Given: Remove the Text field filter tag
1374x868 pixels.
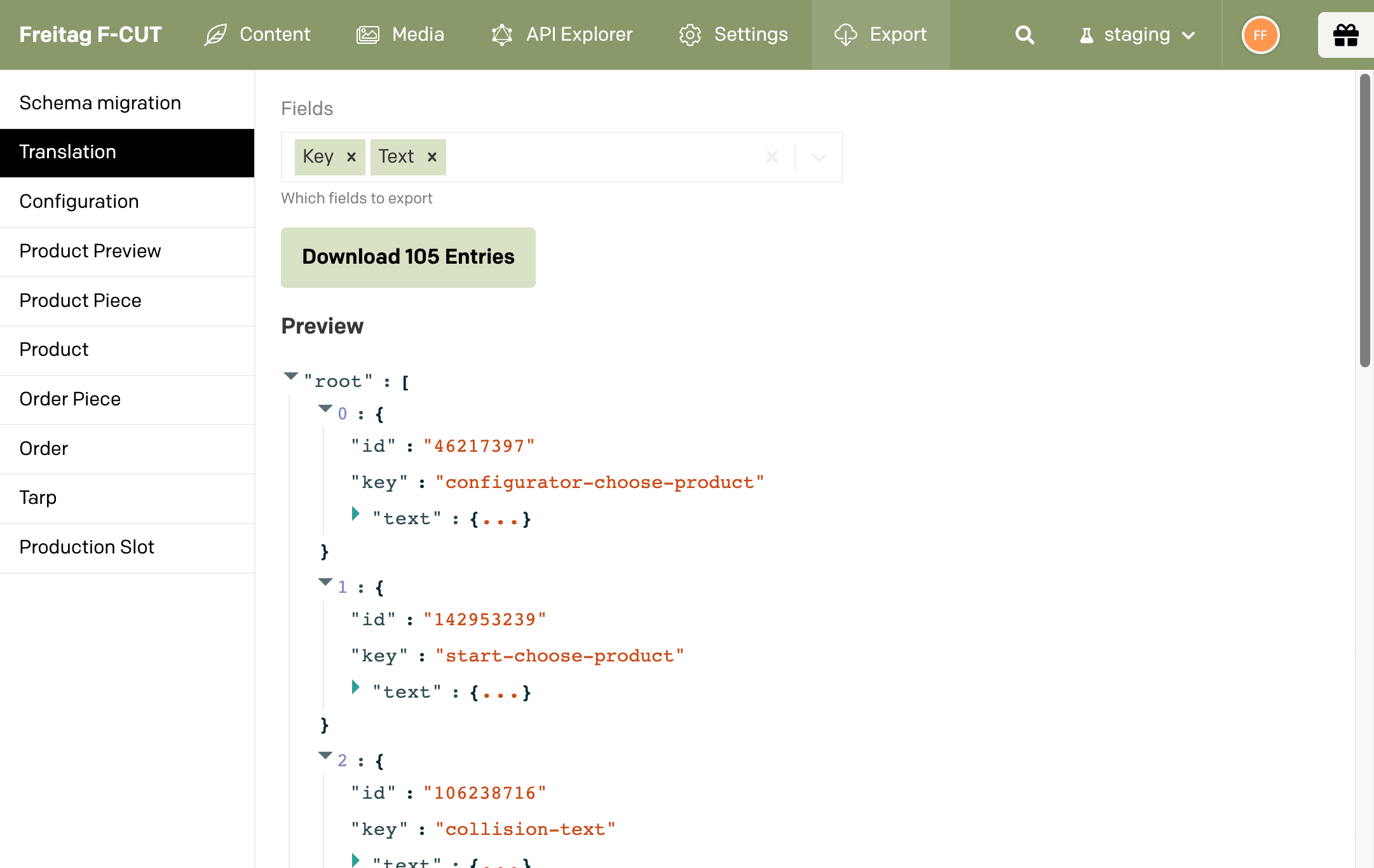Looking at the screenshot, I should coord(431,156).
